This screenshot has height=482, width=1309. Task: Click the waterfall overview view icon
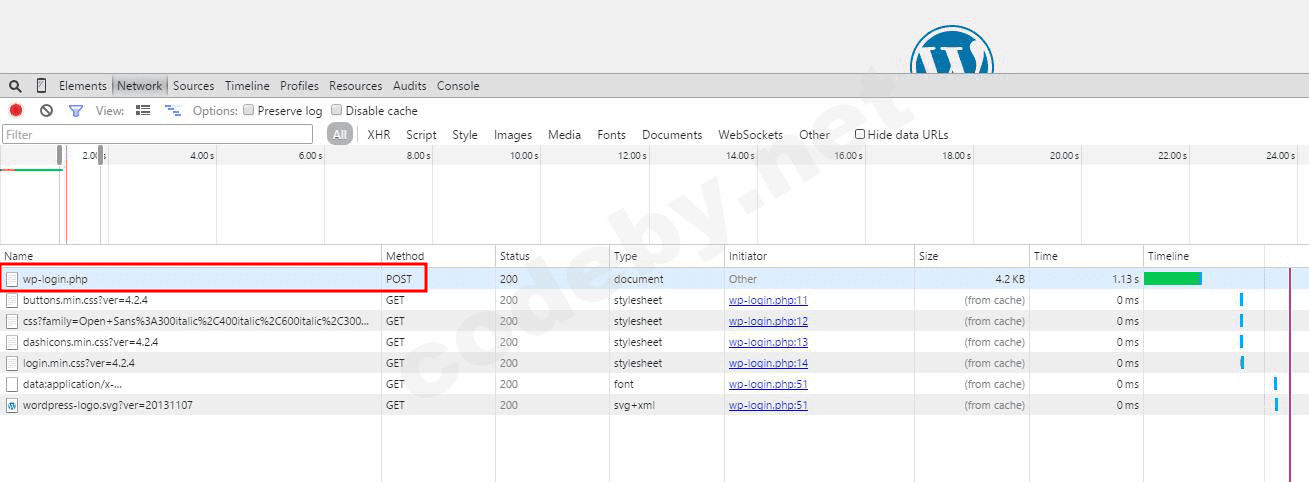click(x=173, y=111)
